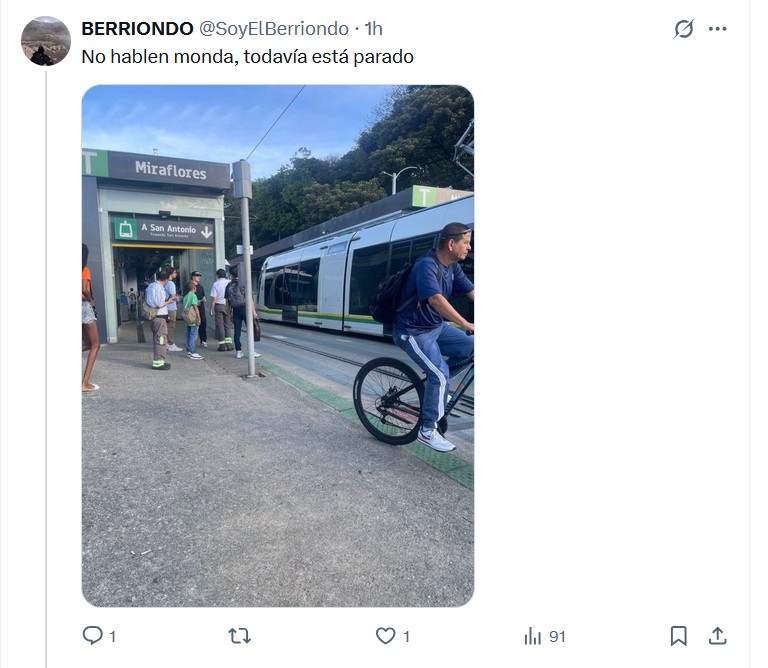Viewport: 768px width, 668px height.
Task: Click the 1h timestamp
Action: 373,28
